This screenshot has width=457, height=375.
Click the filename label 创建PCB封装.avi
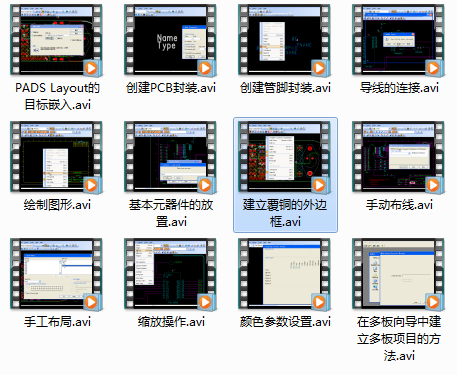click(x=171, y=88)
